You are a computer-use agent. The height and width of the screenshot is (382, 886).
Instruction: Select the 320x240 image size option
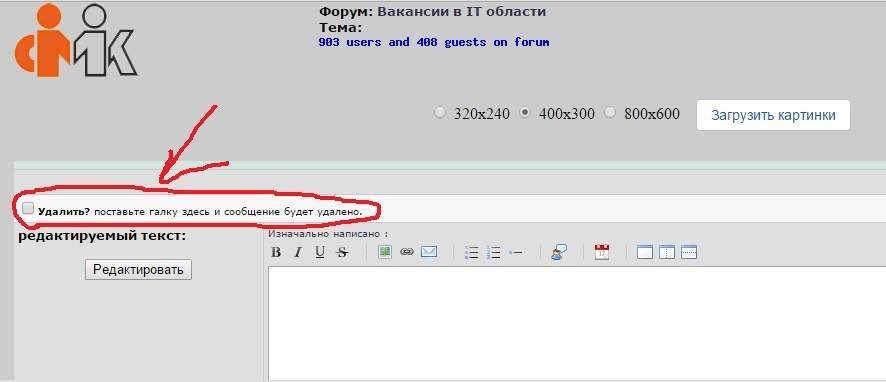coord(439,112)
